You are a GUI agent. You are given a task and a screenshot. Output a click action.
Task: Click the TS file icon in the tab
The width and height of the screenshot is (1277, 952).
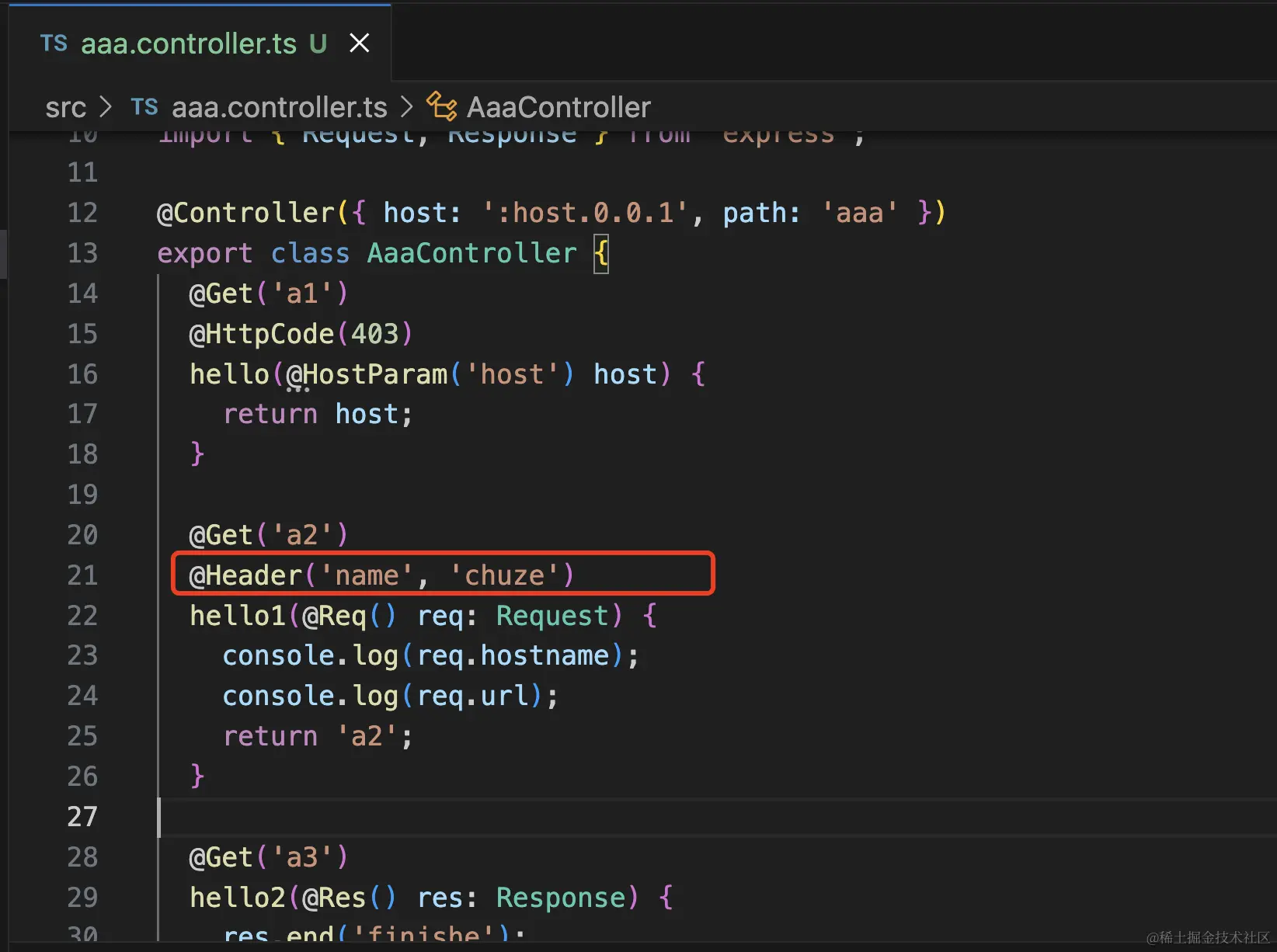(x=54, y=43)
